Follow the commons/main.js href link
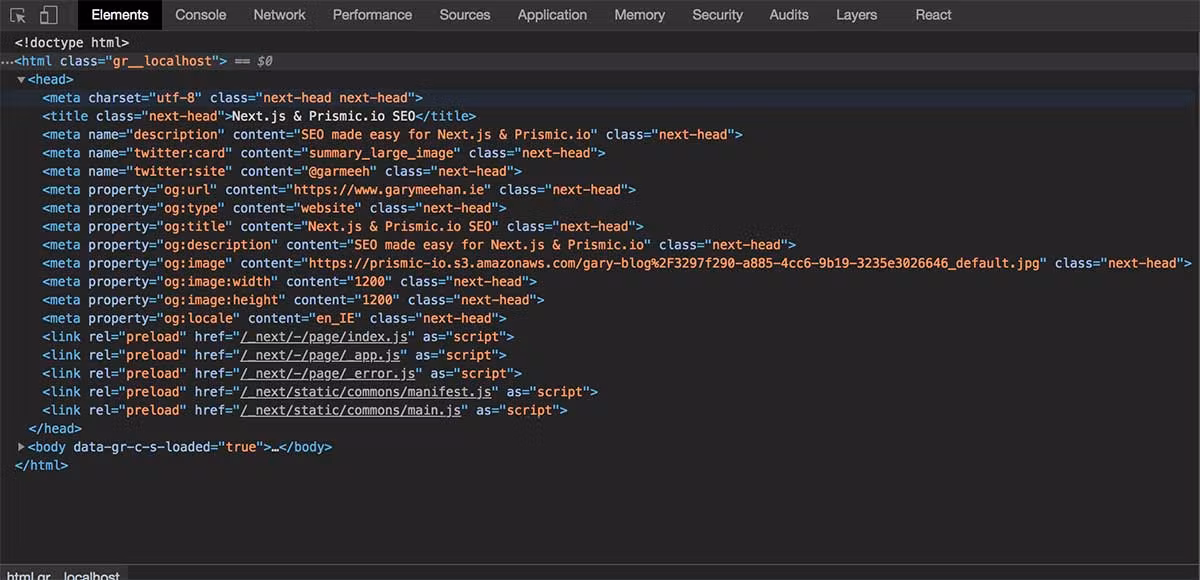Viewport: 1200px width, 580px height. point(351,410)
